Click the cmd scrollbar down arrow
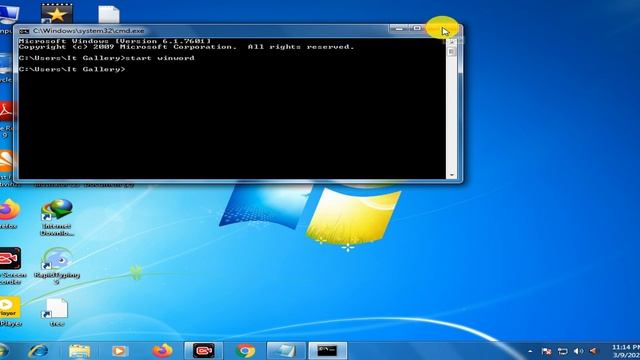640x360 pixels. [x=451, y=175]
